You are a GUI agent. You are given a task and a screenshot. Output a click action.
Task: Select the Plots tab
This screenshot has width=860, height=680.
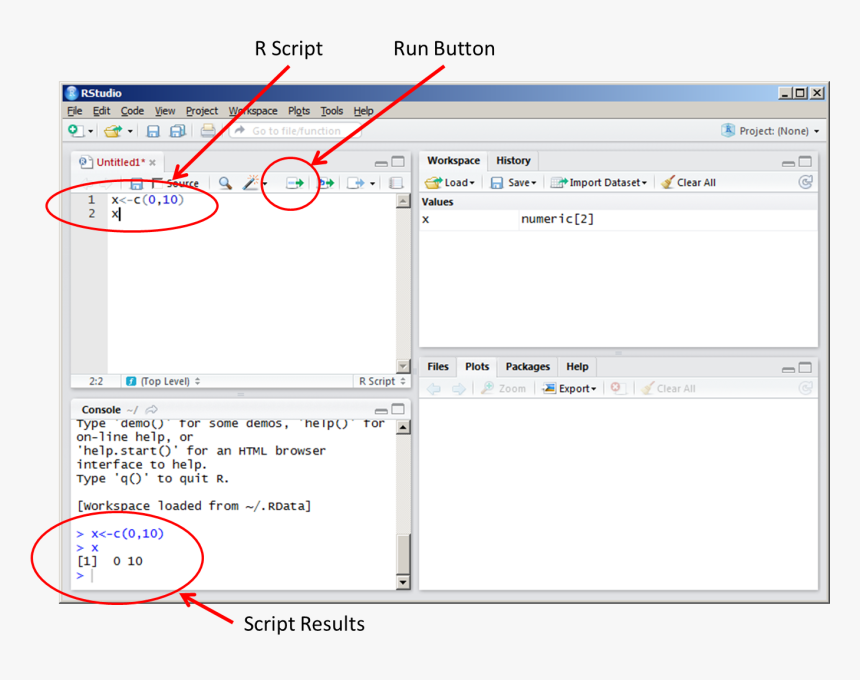pos(477,366)
